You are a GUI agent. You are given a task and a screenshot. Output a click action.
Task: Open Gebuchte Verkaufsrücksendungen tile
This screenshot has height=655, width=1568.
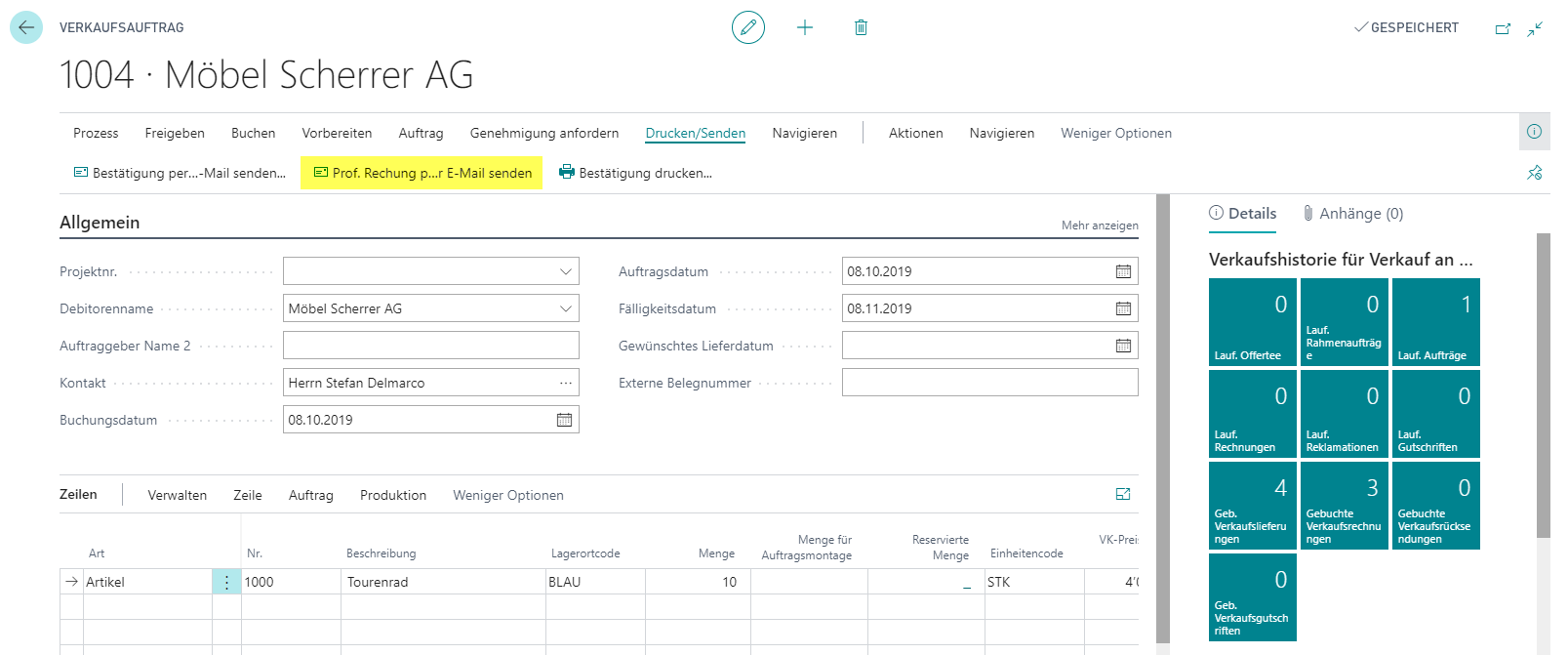pos(1436,506)
